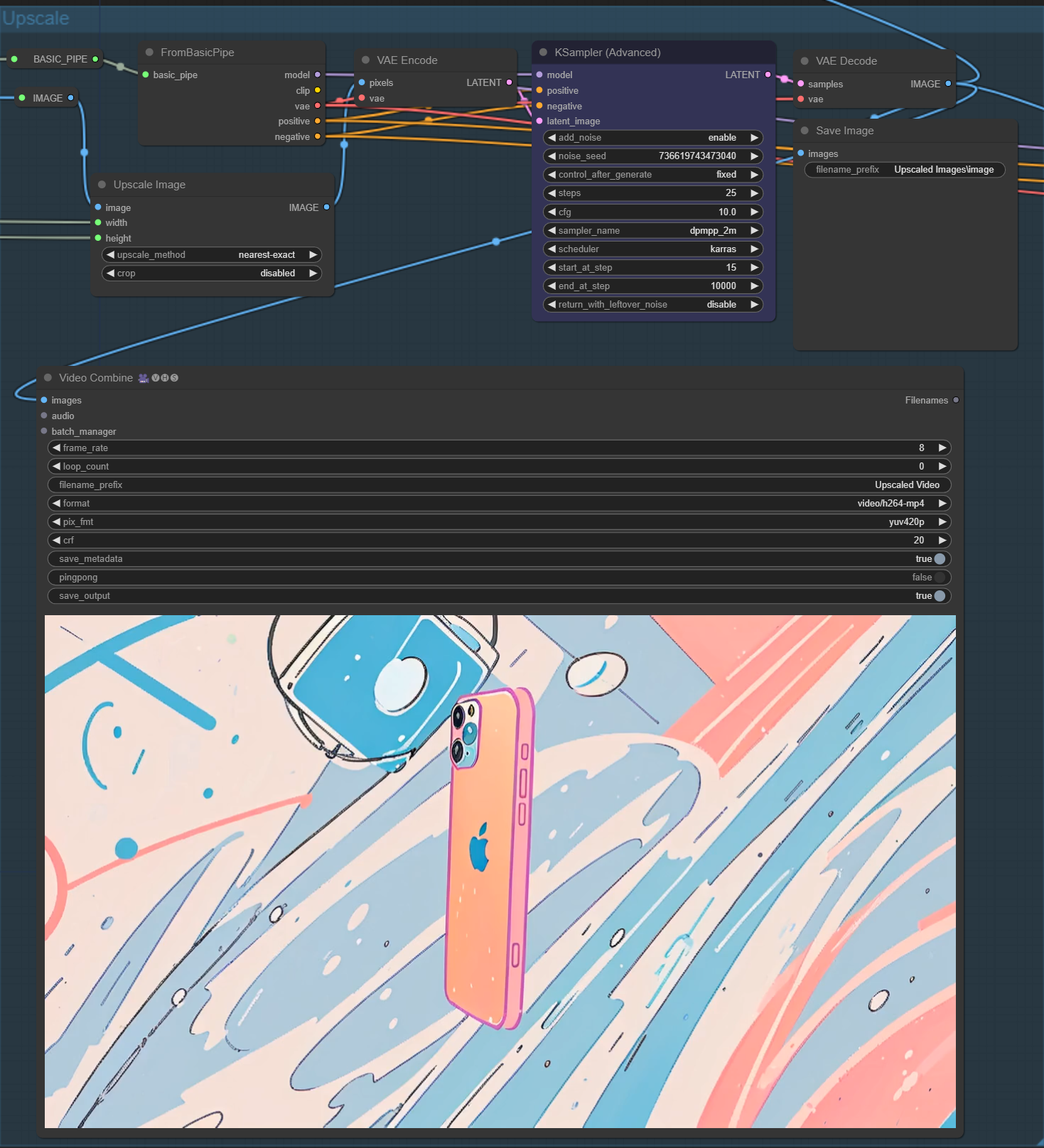Open the upscale_method dropdown showing nearest-exact
1044x1148 pixels.
pyautogui.click(x=212, y=255)
